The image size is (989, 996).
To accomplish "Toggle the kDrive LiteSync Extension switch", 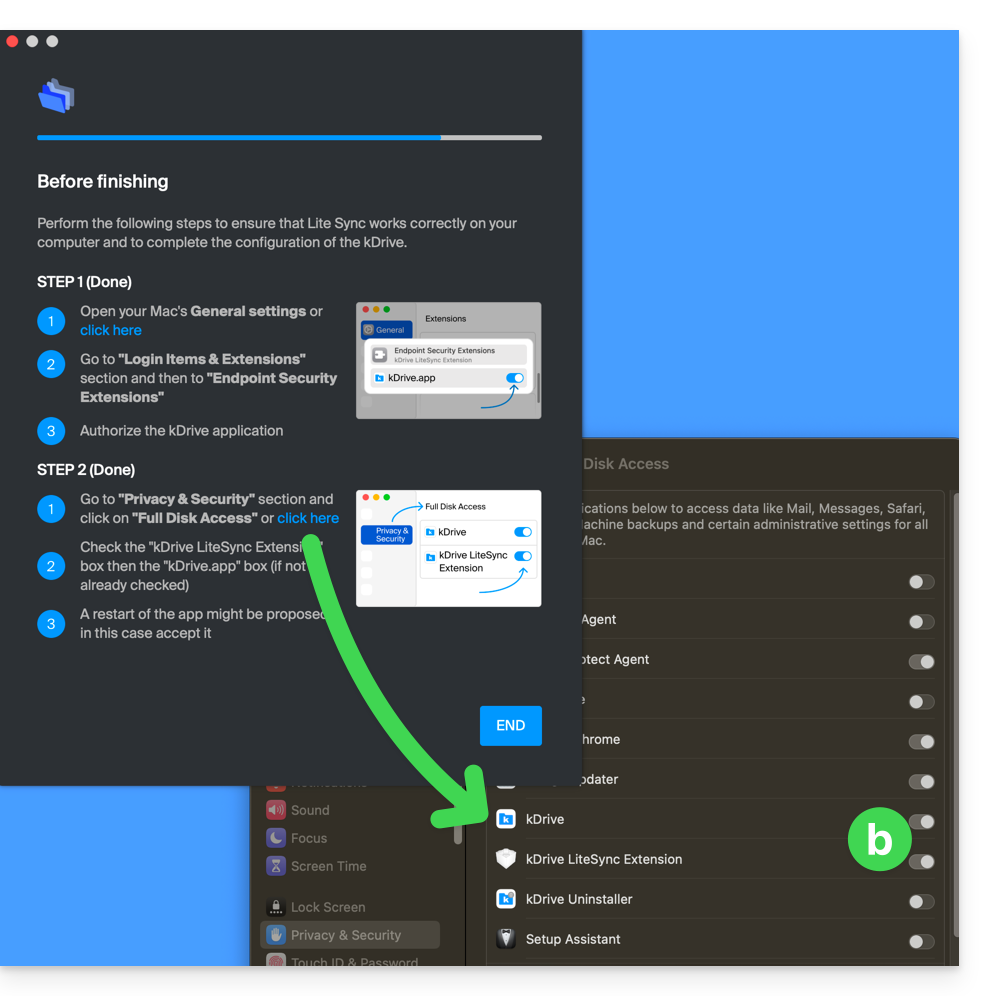I will [x=922, y=862].
